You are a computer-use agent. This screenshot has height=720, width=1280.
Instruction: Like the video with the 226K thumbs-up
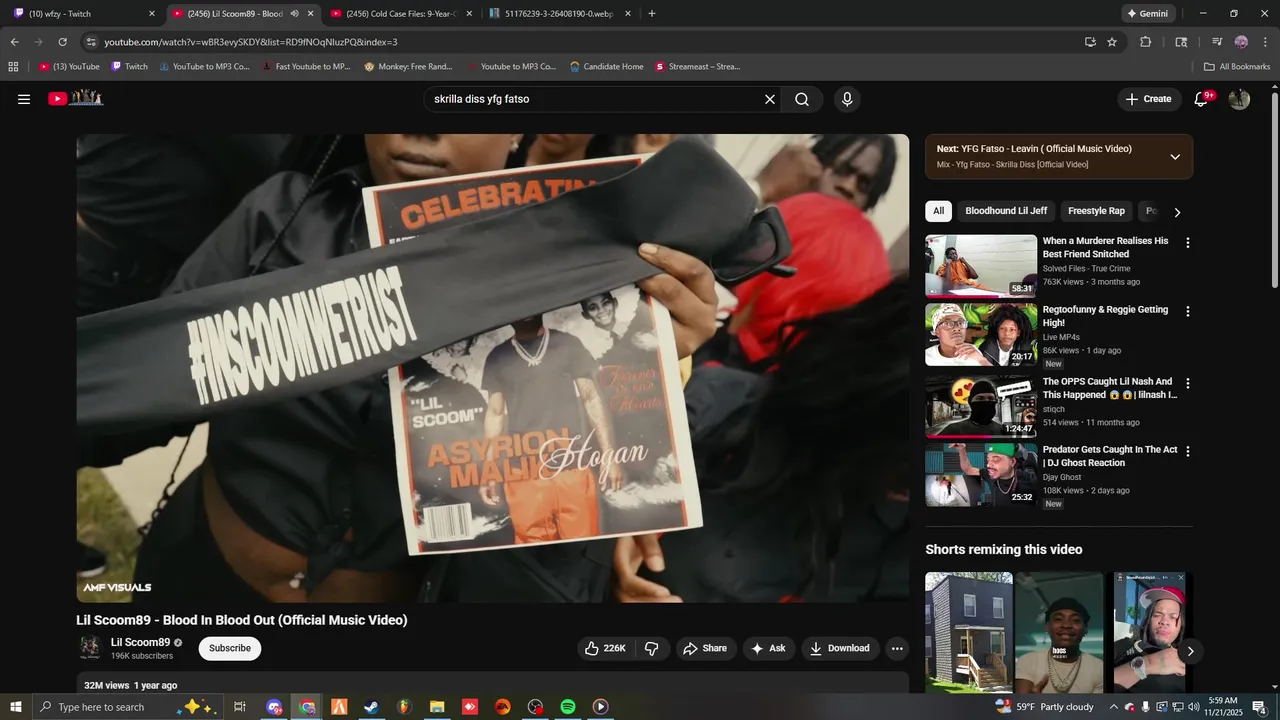coord(606,648)
